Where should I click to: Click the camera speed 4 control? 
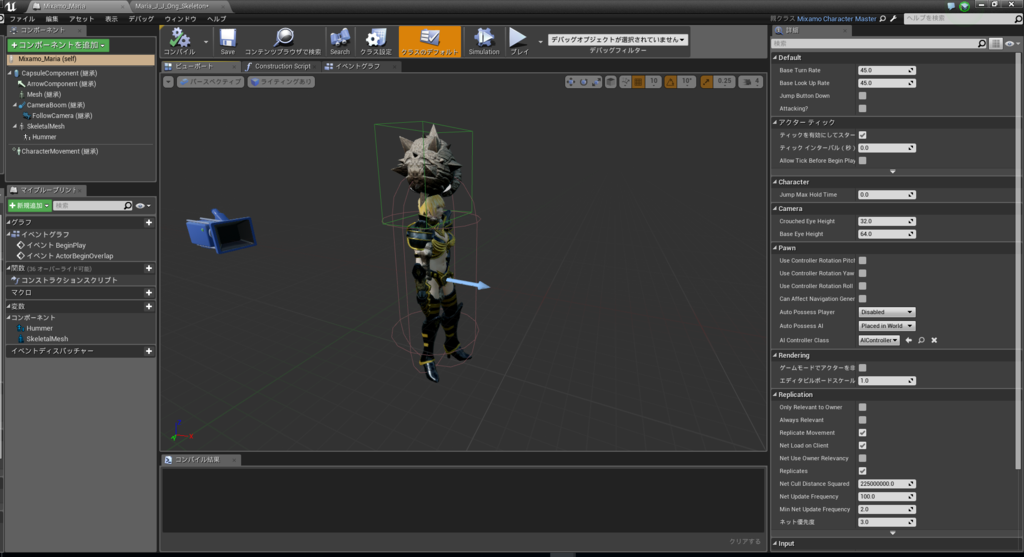pyautogui.click(x=751, y=82)
